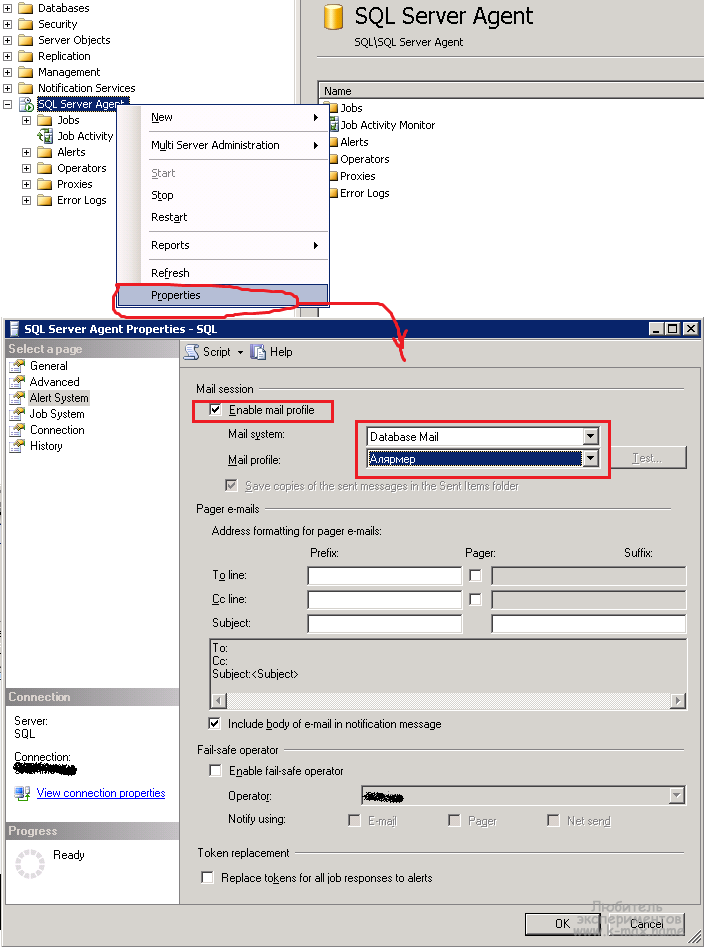Click left arrow of preview horizontal scrollbar

point(218,700)
